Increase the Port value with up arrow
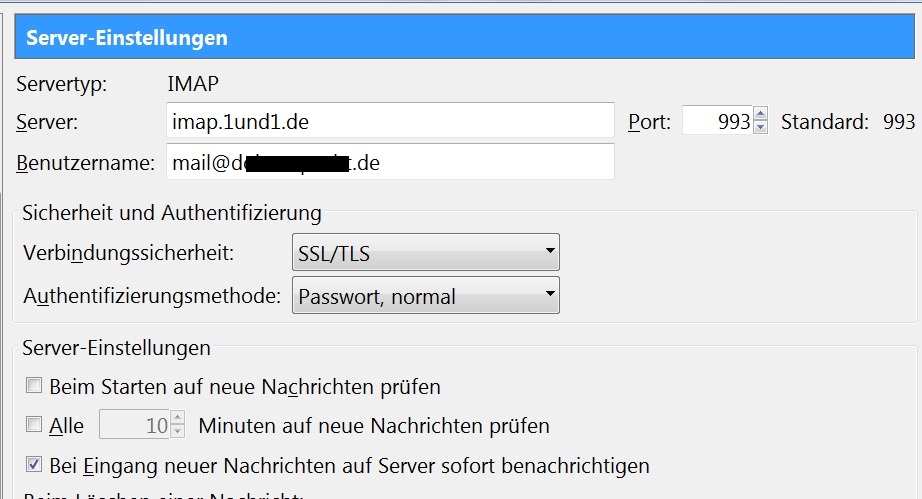 click(x=761, y=115)
